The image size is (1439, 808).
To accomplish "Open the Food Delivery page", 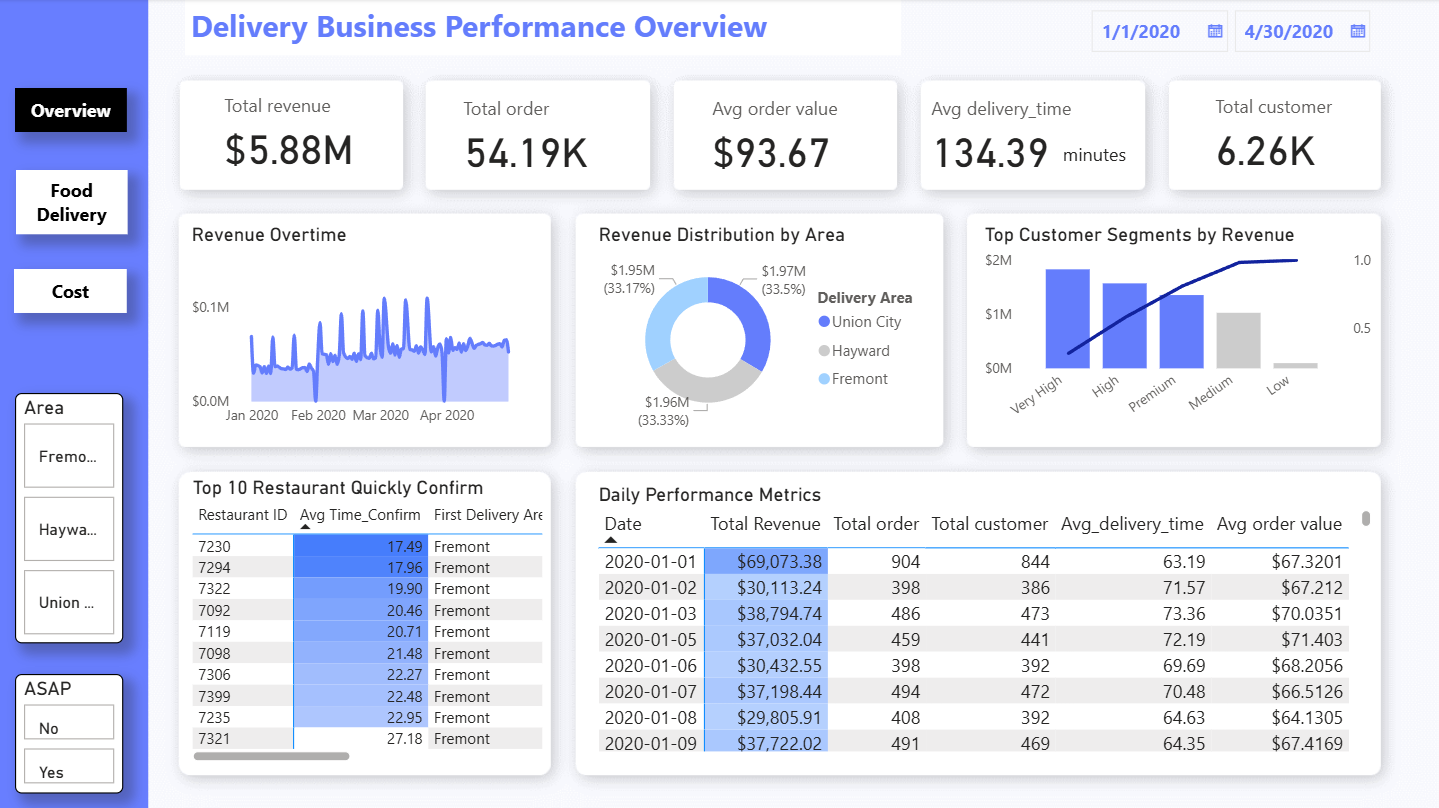I will (71, 202).
